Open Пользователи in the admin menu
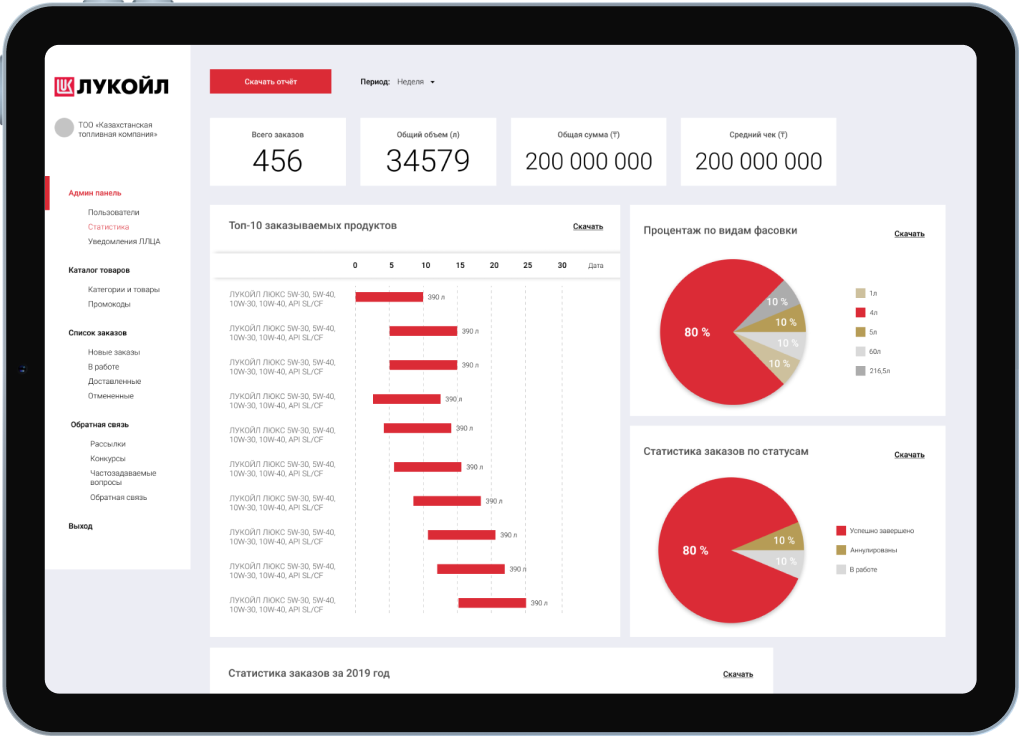 114,212
